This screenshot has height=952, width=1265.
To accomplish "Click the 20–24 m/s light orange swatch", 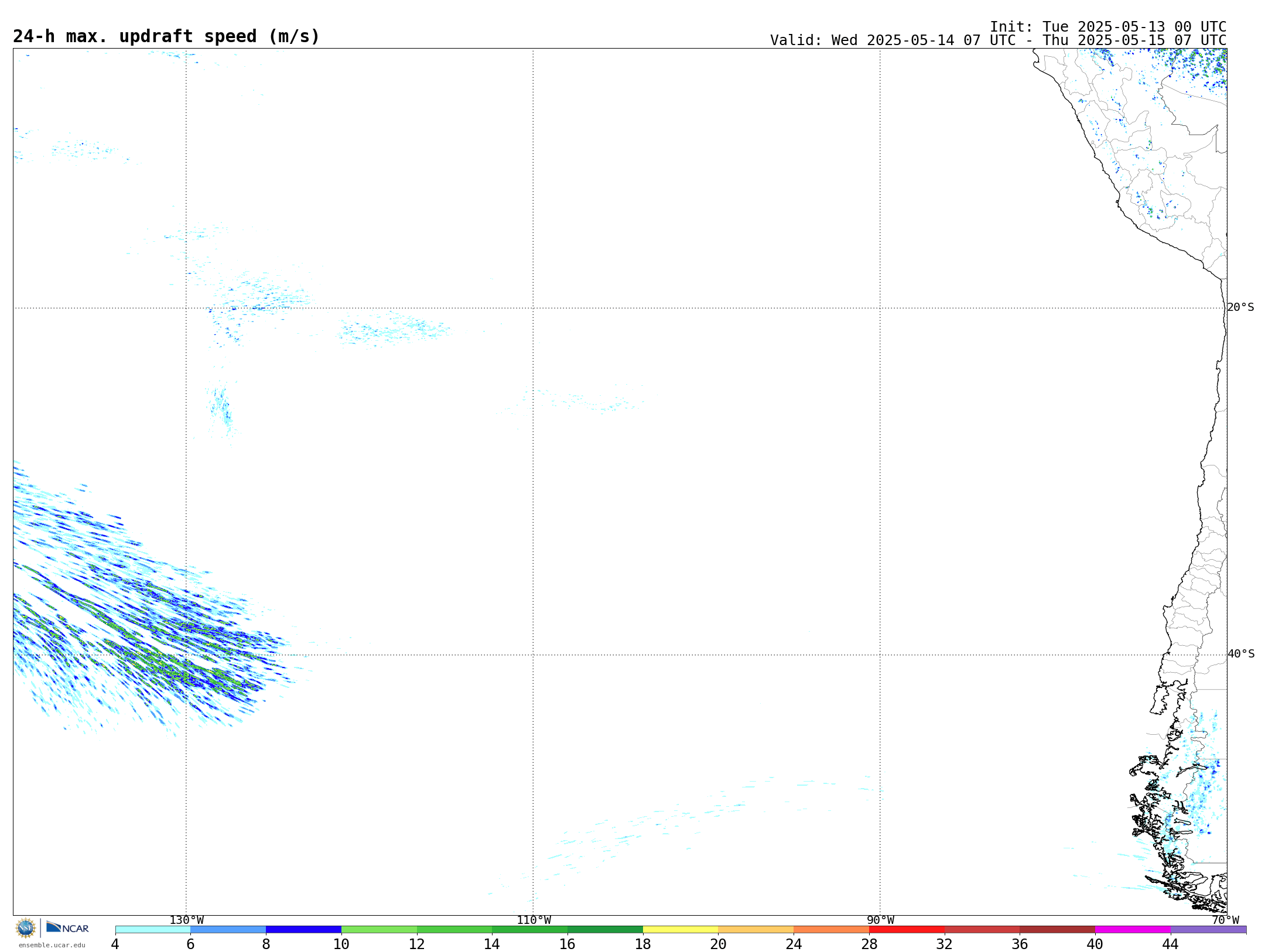I will point(756,930).
